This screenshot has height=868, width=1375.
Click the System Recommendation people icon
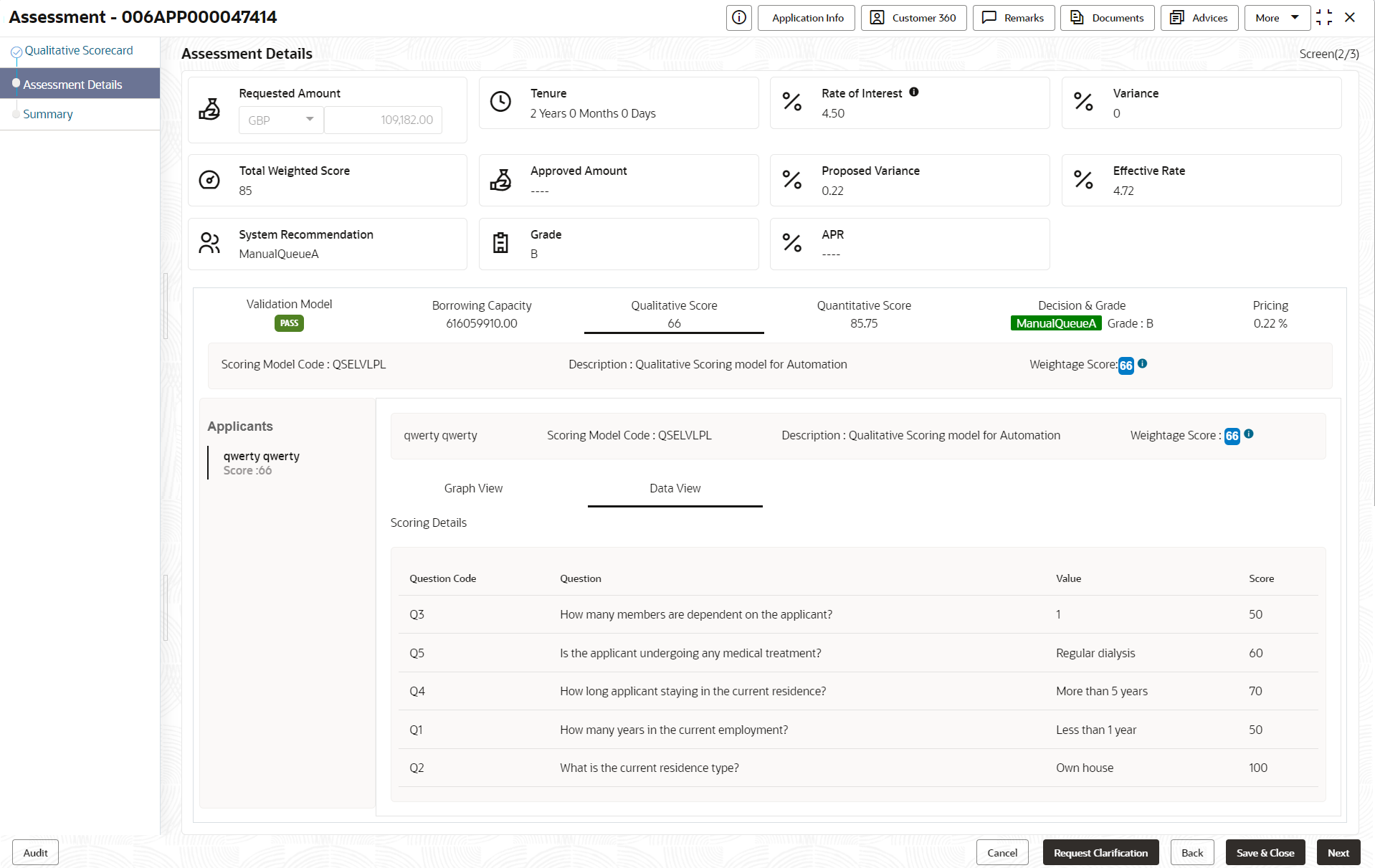pos(209,243)
